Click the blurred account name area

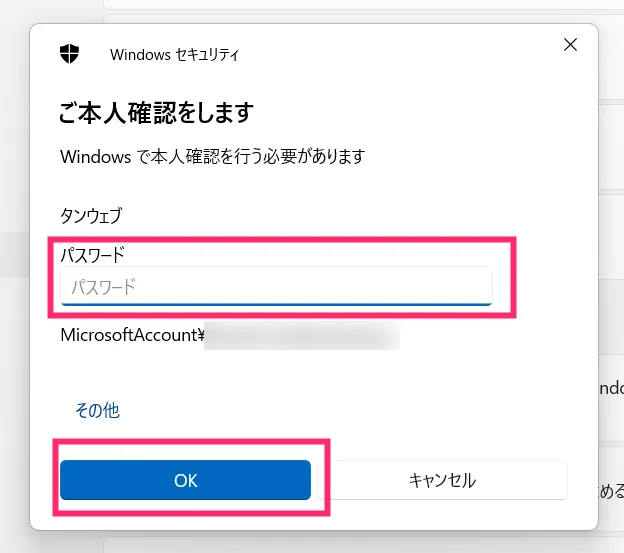coord(302,335)
